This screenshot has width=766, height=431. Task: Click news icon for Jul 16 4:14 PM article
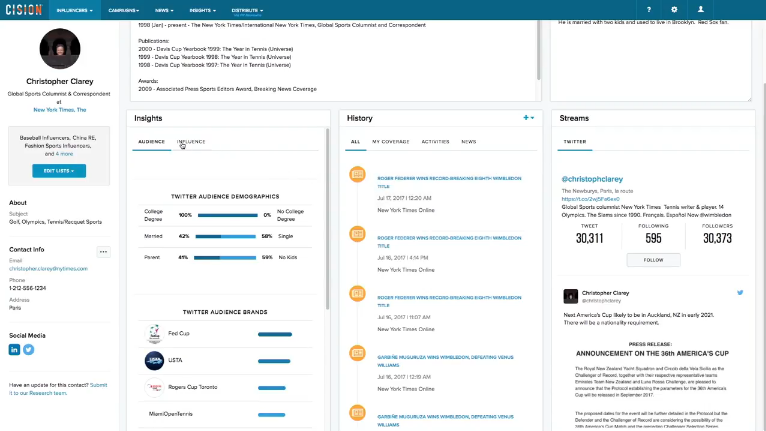(x=357, y=234)
